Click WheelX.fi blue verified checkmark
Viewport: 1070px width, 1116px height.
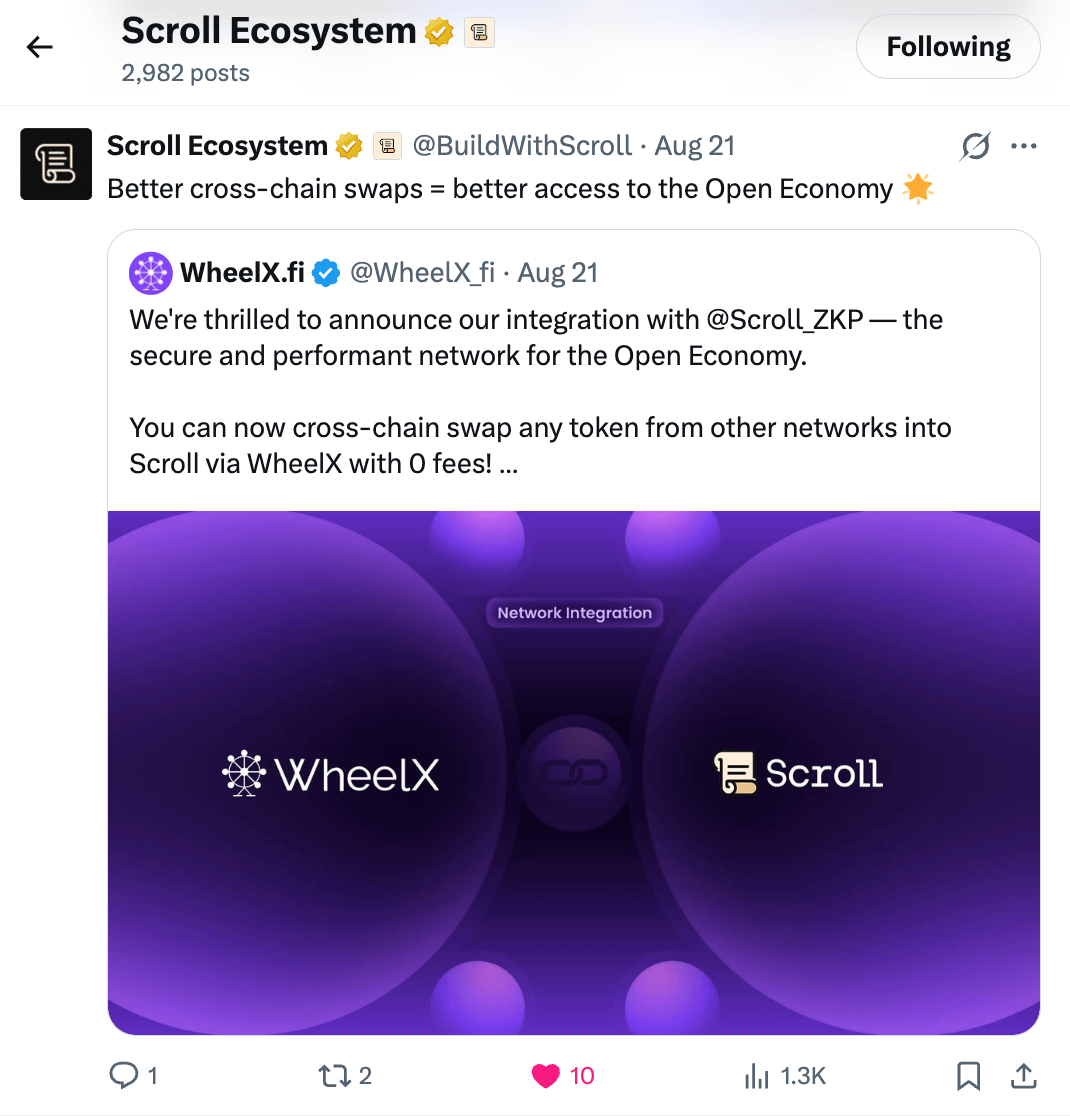pyautogui.click(x=326, y=272)
